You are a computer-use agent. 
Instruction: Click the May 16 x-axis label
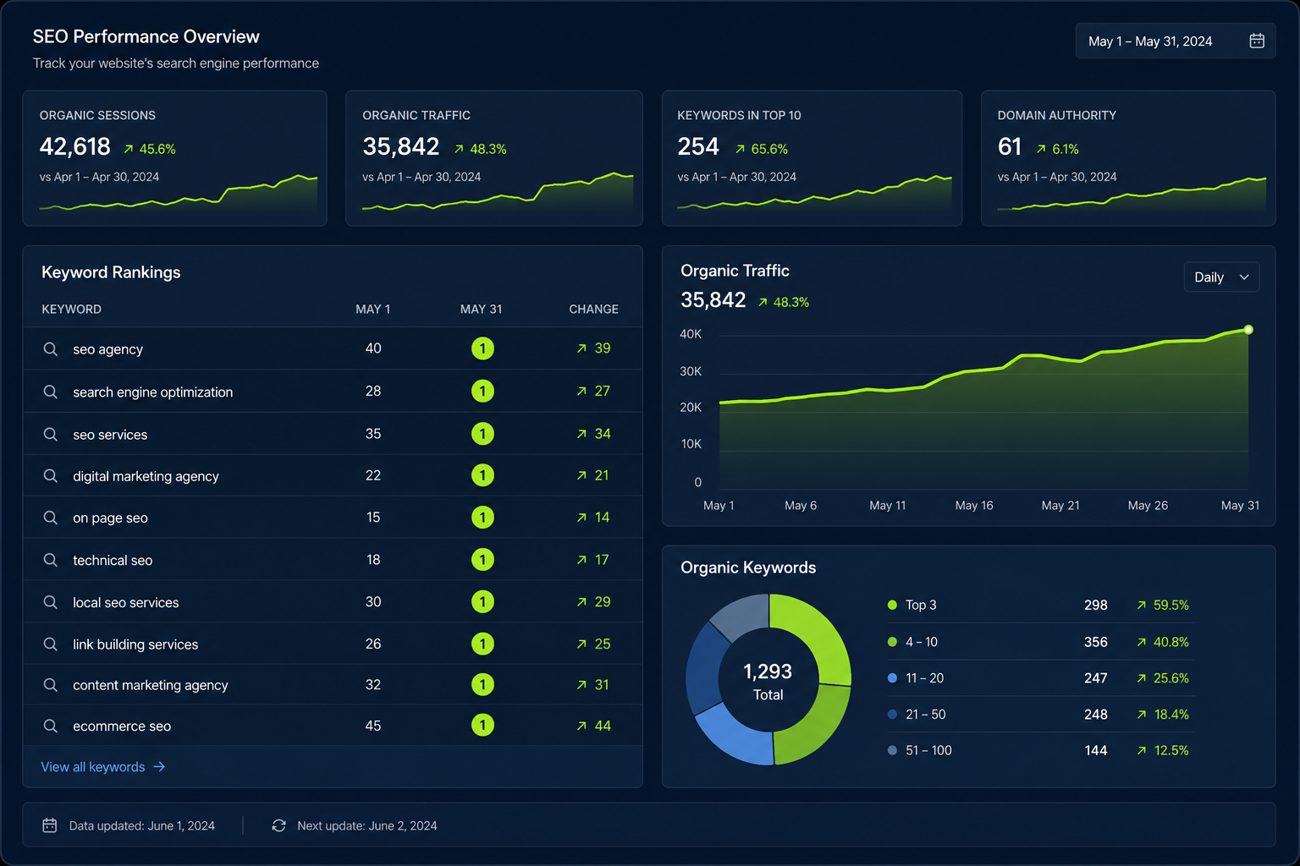(x=974, y=505)
